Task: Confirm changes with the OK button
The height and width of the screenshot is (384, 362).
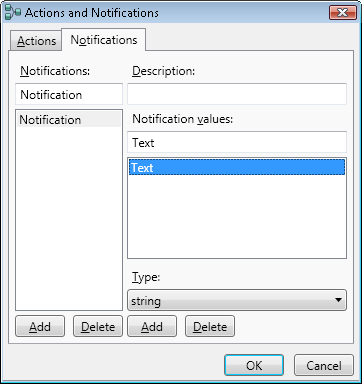Action: tap(254, 365)
